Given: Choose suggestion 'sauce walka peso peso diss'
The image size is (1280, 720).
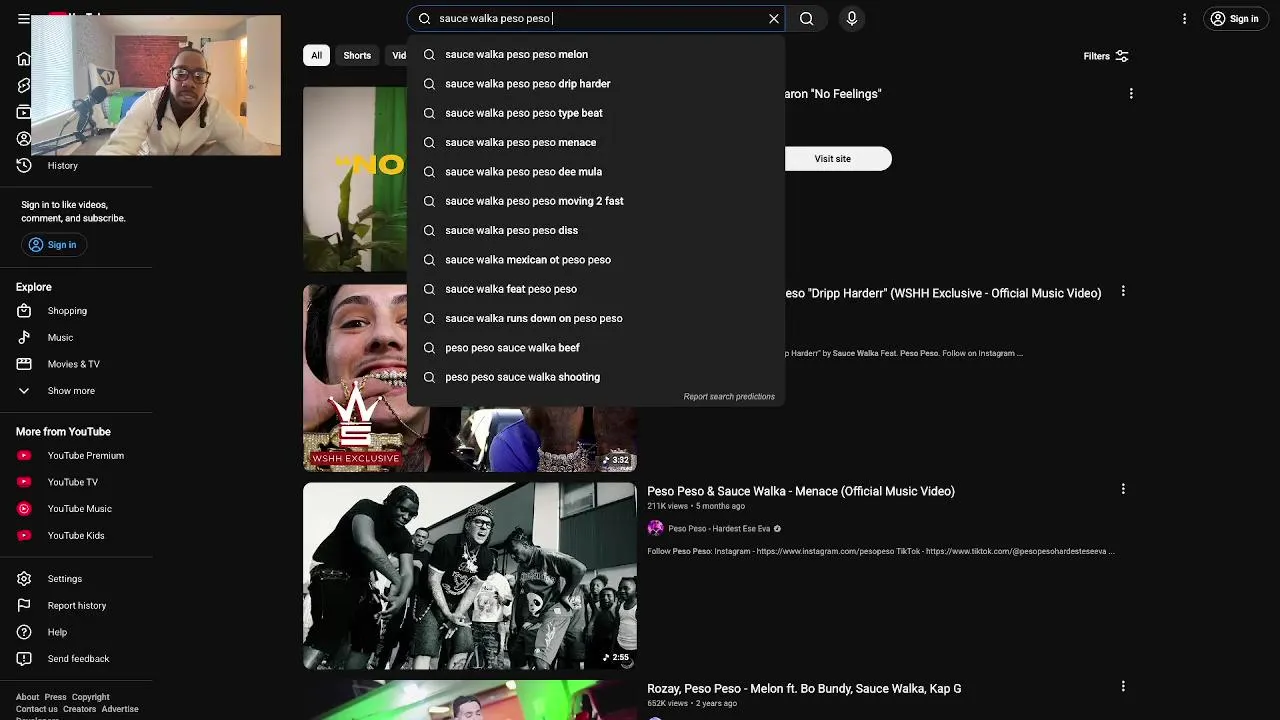Looking at the screenshot, I should (x=596, y=230).
